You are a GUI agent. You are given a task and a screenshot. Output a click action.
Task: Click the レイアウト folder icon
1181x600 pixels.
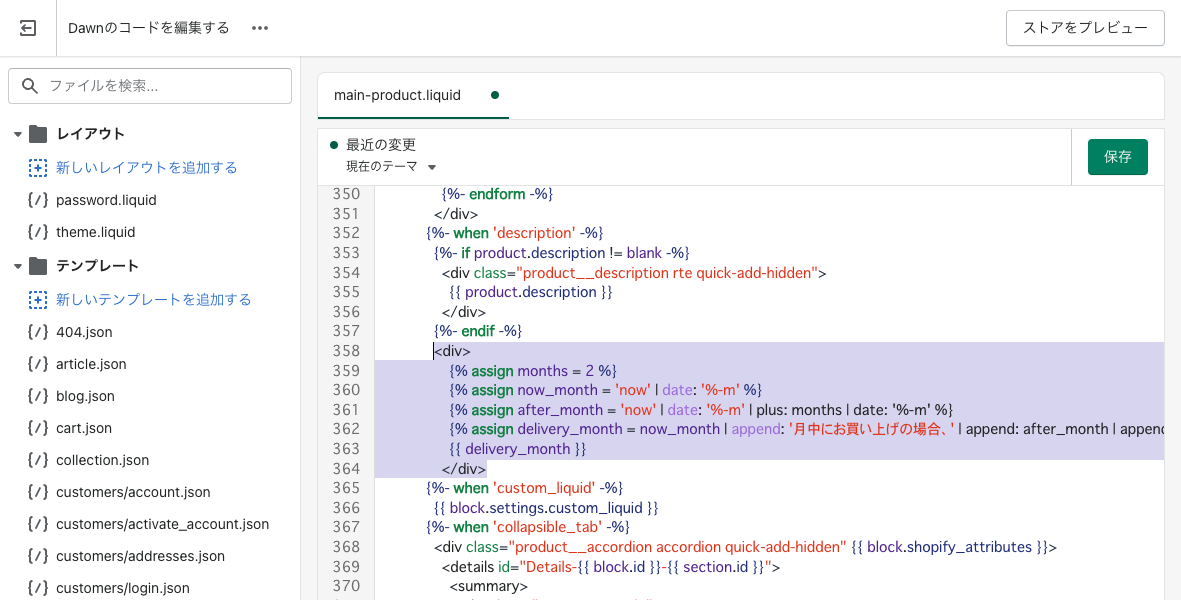(x=38, y=134)
